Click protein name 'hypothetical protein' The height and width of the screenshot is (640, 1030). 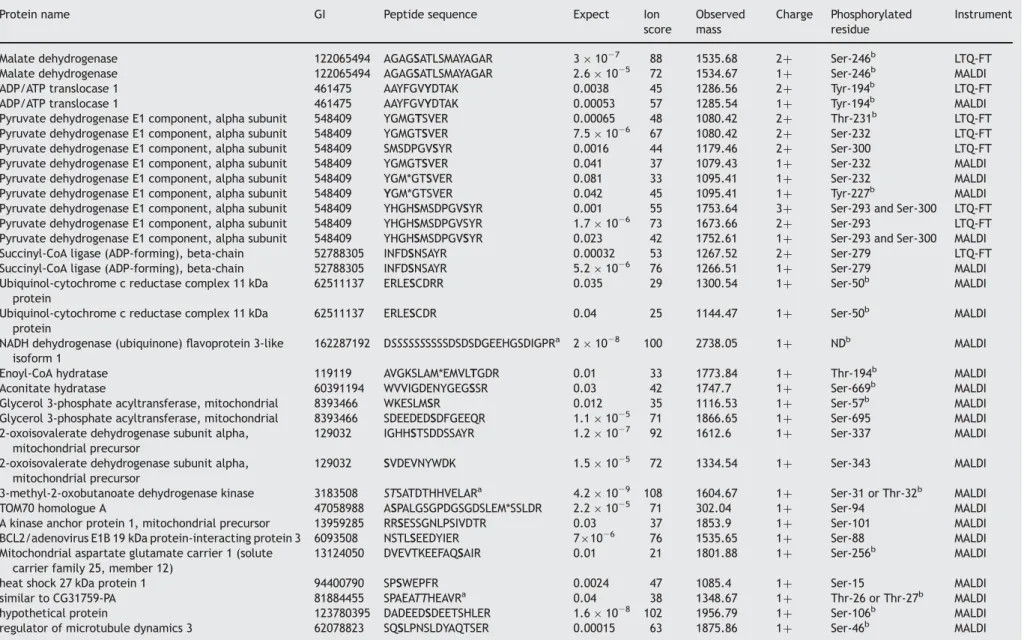tap(54, 613)
